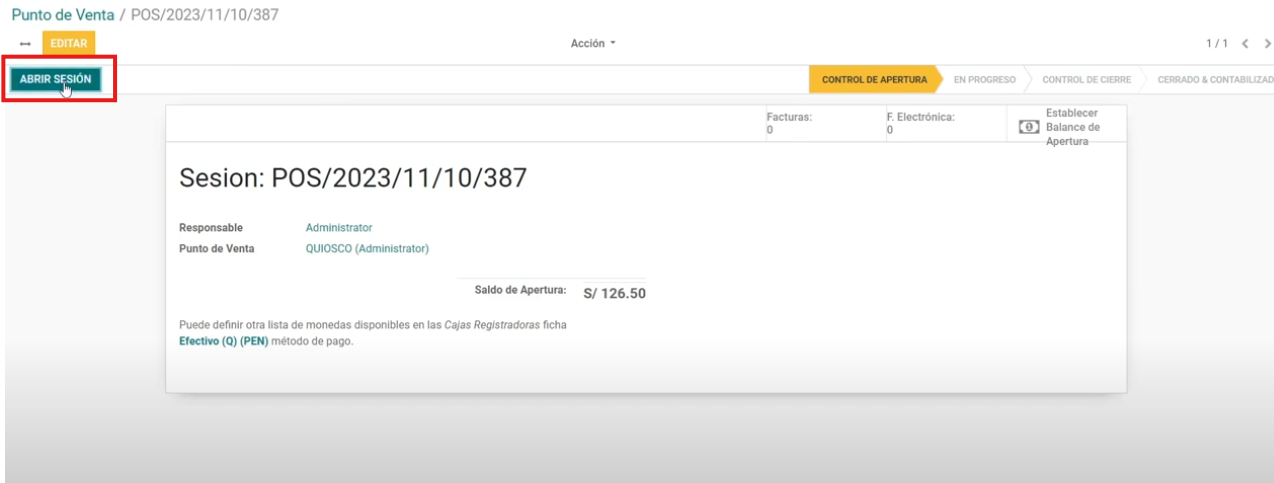Click the yellow EDITAR button

(x=69, y=44)
